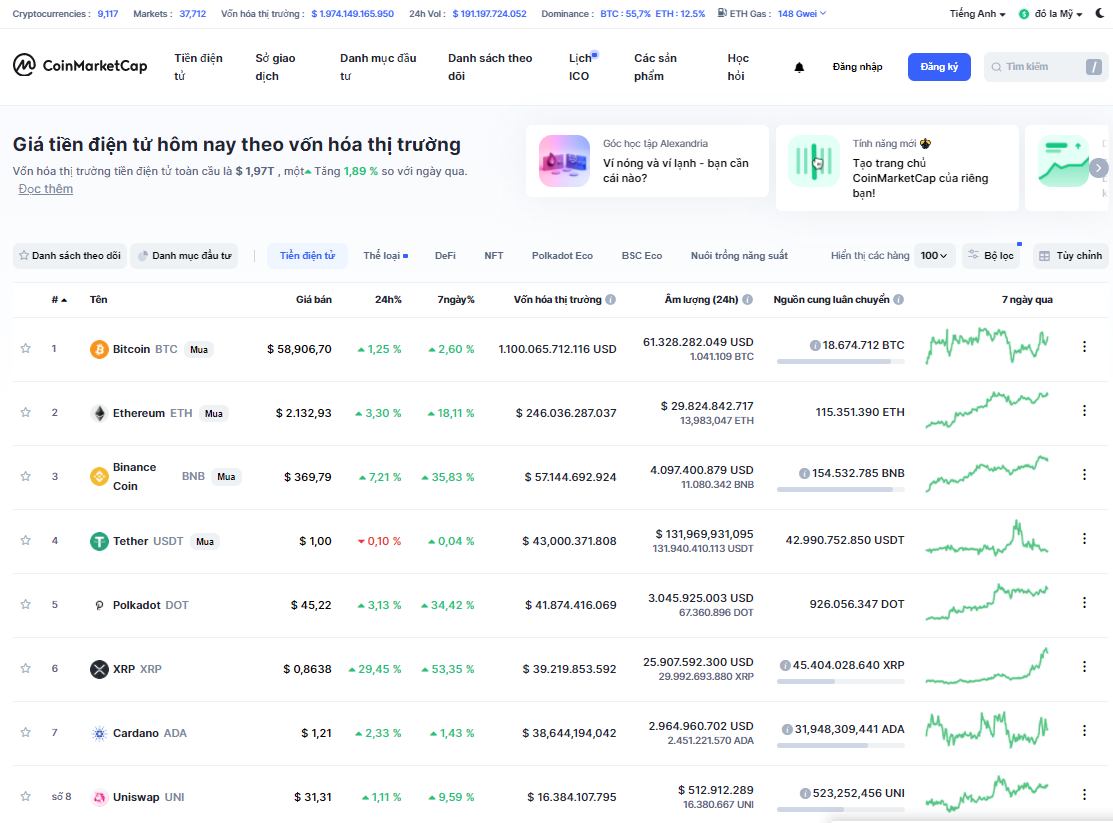The image size is (1113, 823).
Task: Open the Bitcoin 7-day sparkline chart
Action: tap(987, 345)
